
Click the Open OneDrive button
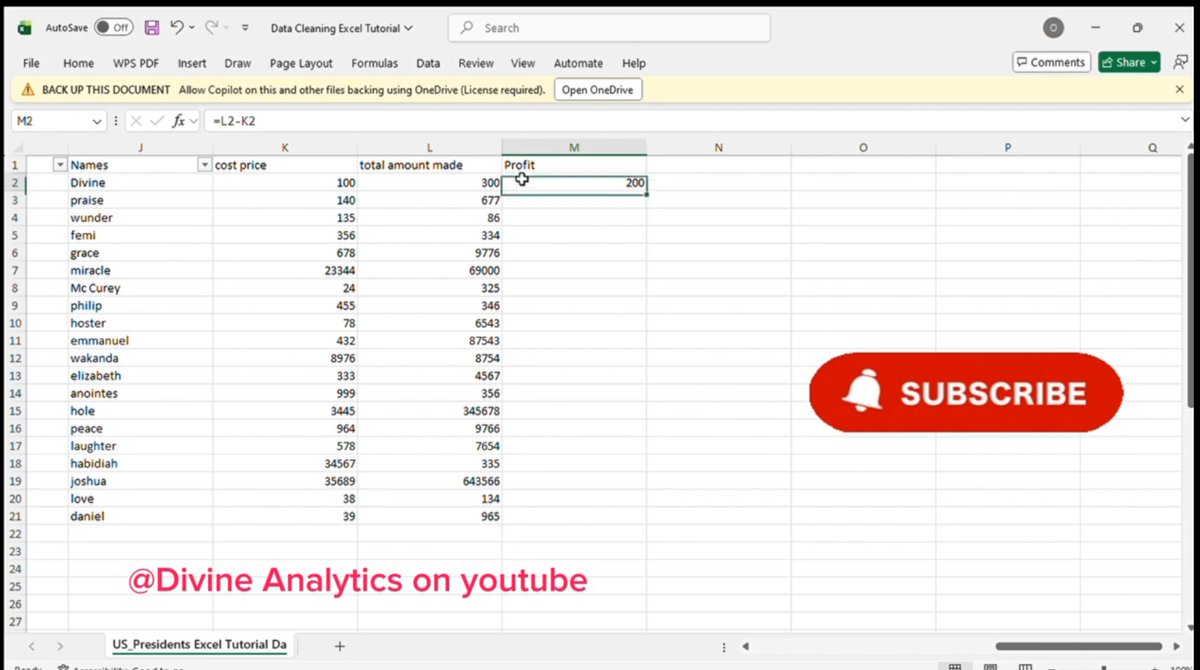point(597,89)
